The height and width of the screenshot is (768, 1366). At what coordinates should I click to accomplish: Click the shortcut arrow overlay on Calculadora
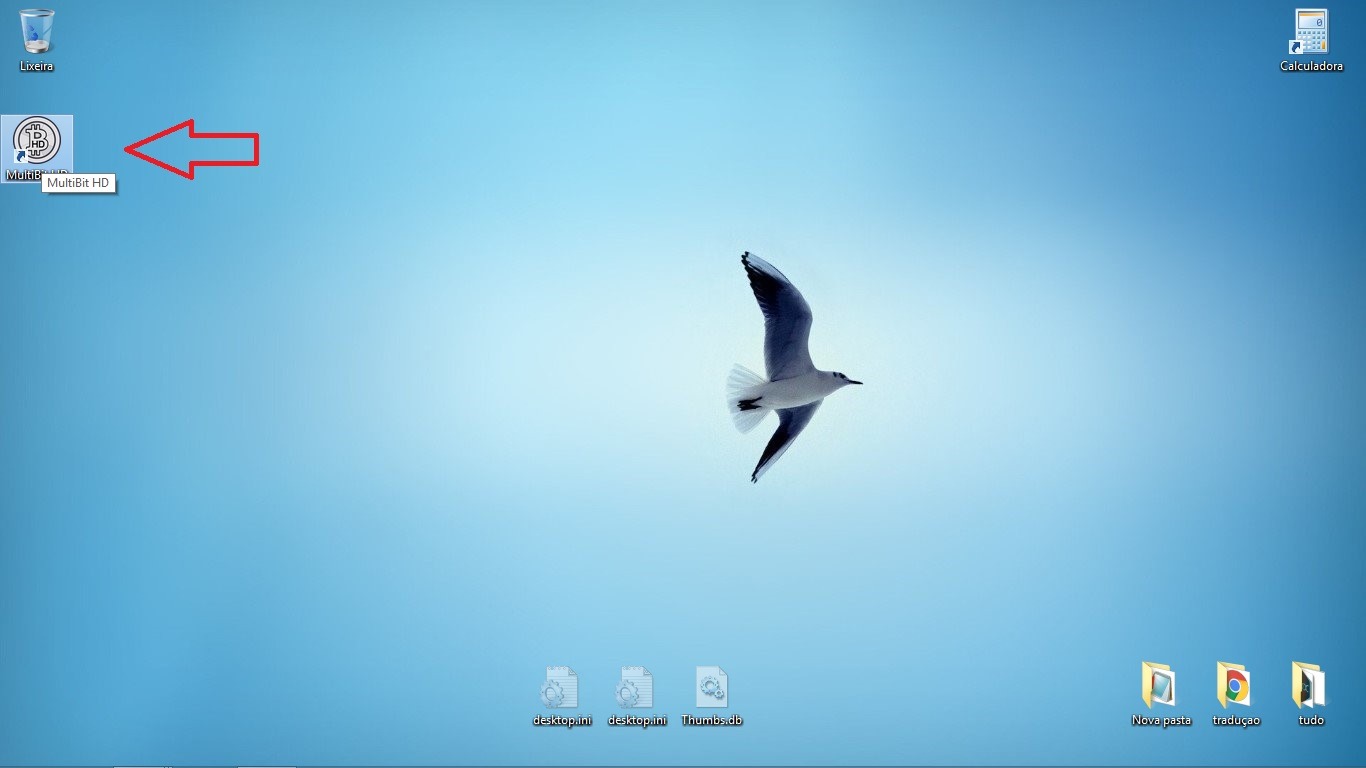(1296, 47)
